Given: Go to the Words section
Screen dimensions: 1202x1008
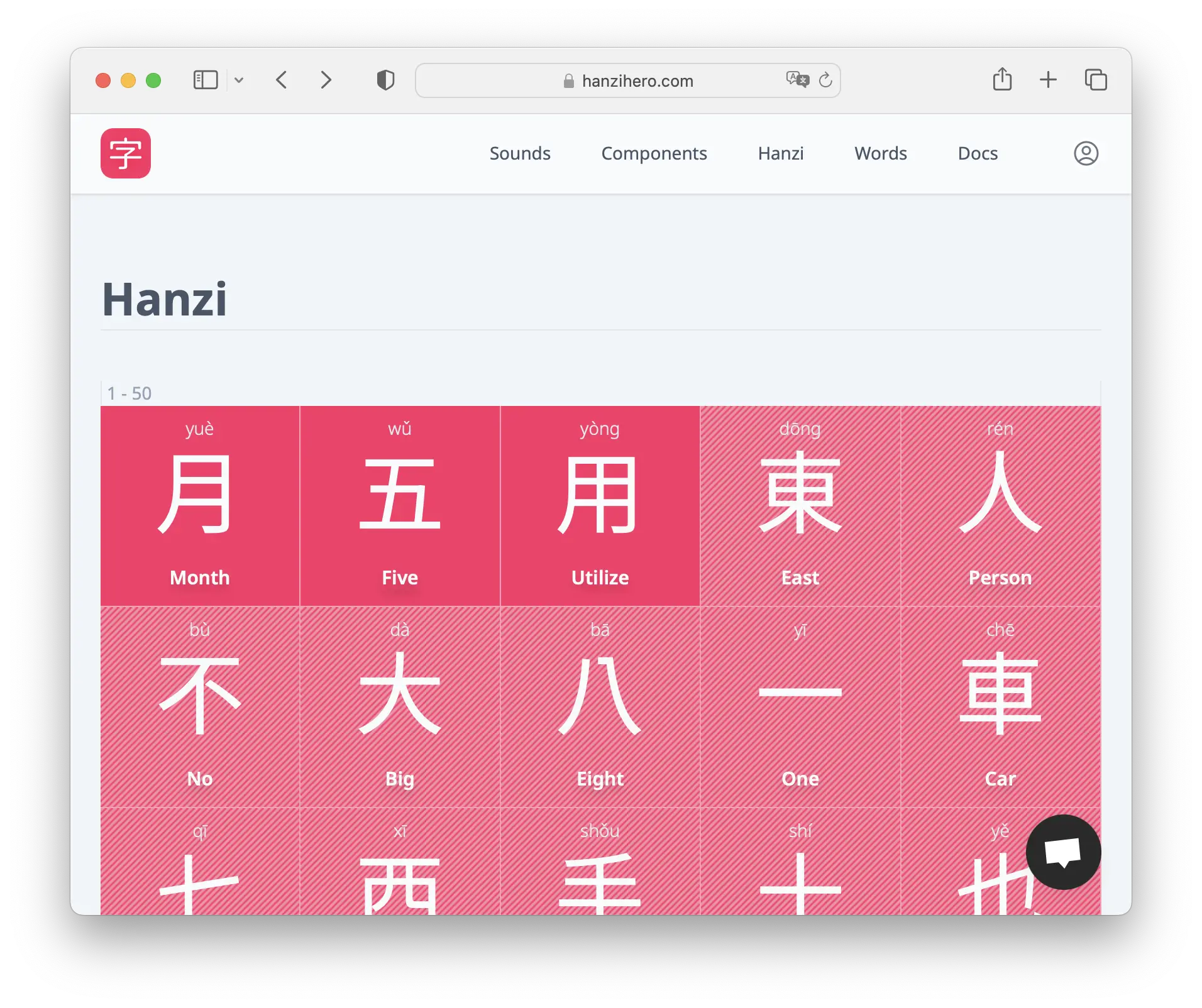Looking at the screenshot, I should (880, 153).
